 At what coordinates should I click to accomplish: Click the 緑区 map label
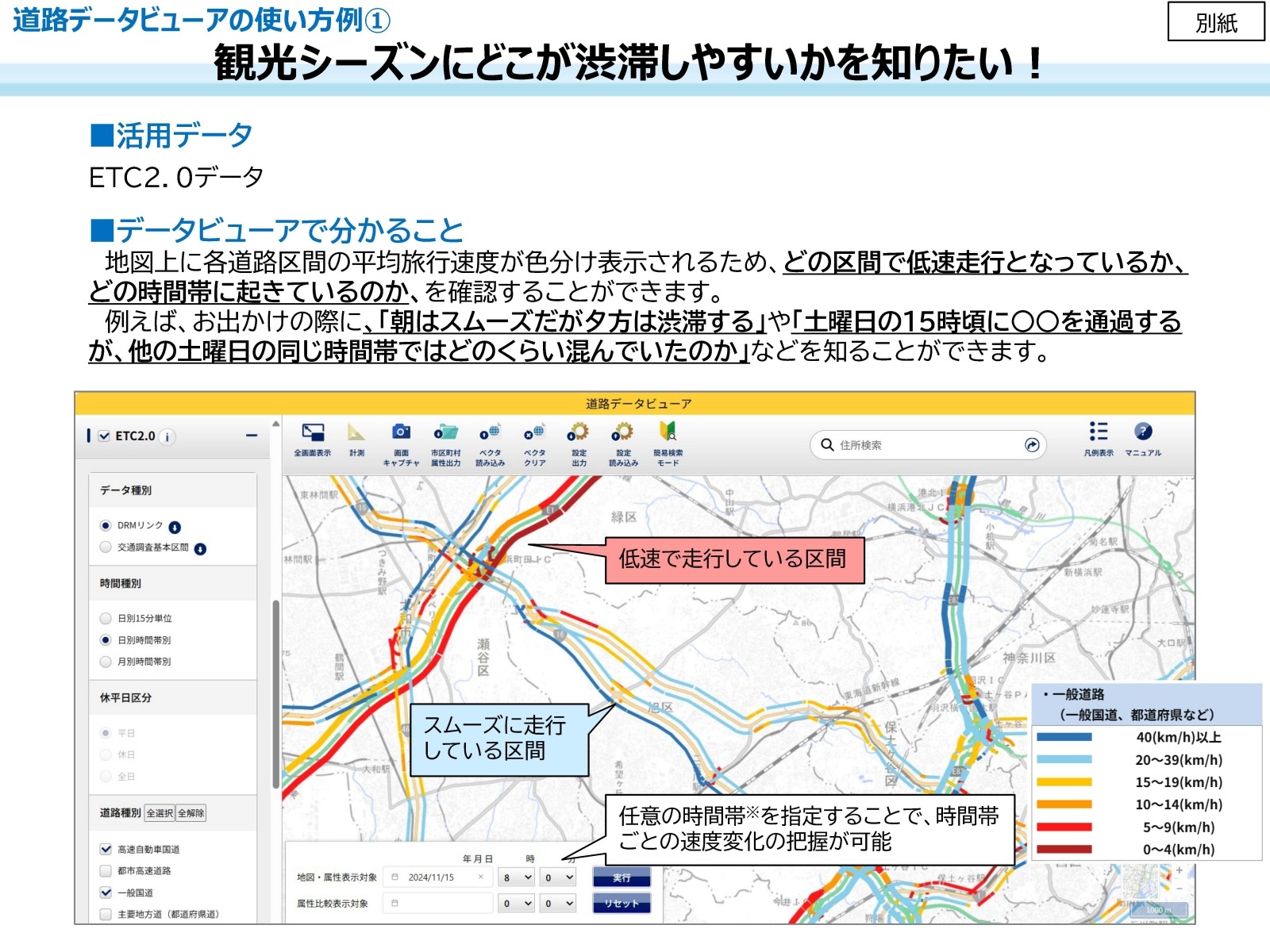click(x=624, y=517)
